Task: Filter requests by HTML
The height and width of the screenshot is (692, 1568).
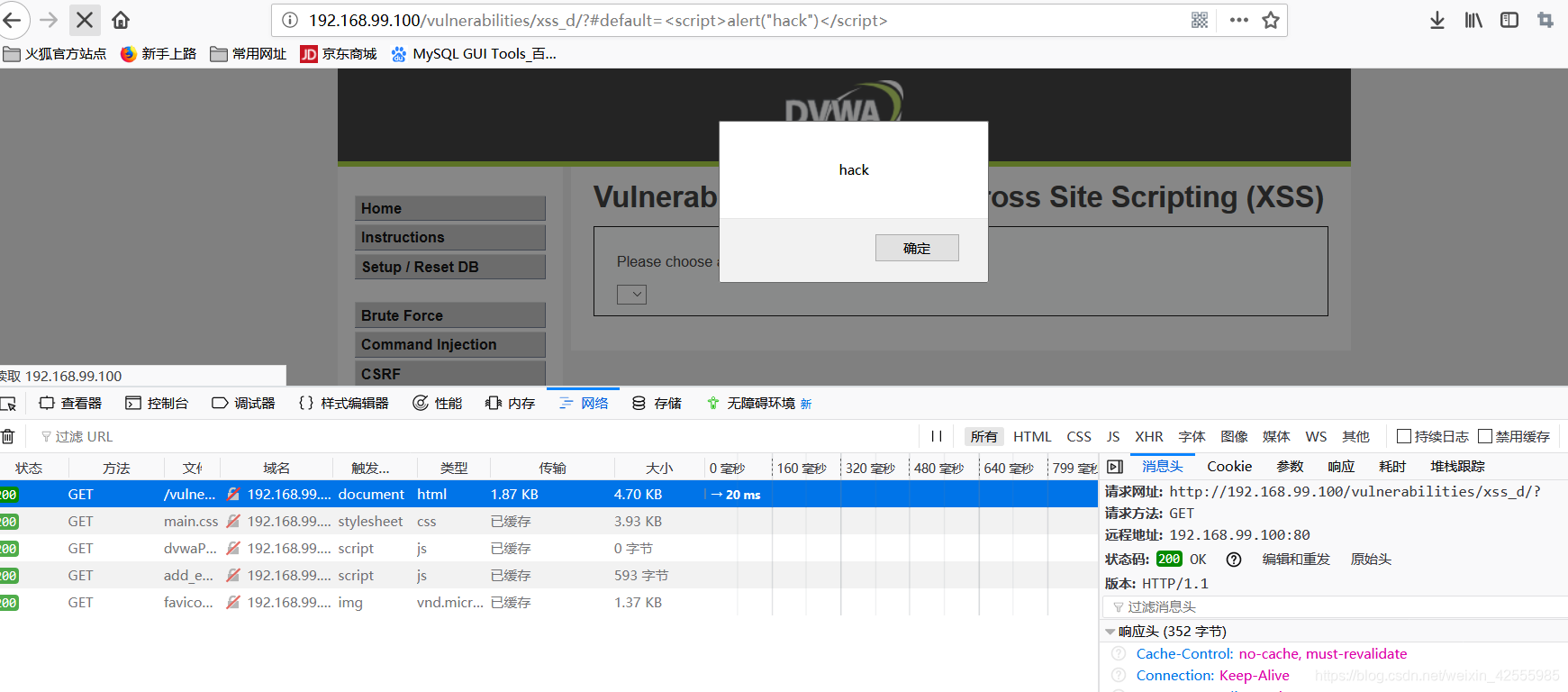Action: [1032, 436]
